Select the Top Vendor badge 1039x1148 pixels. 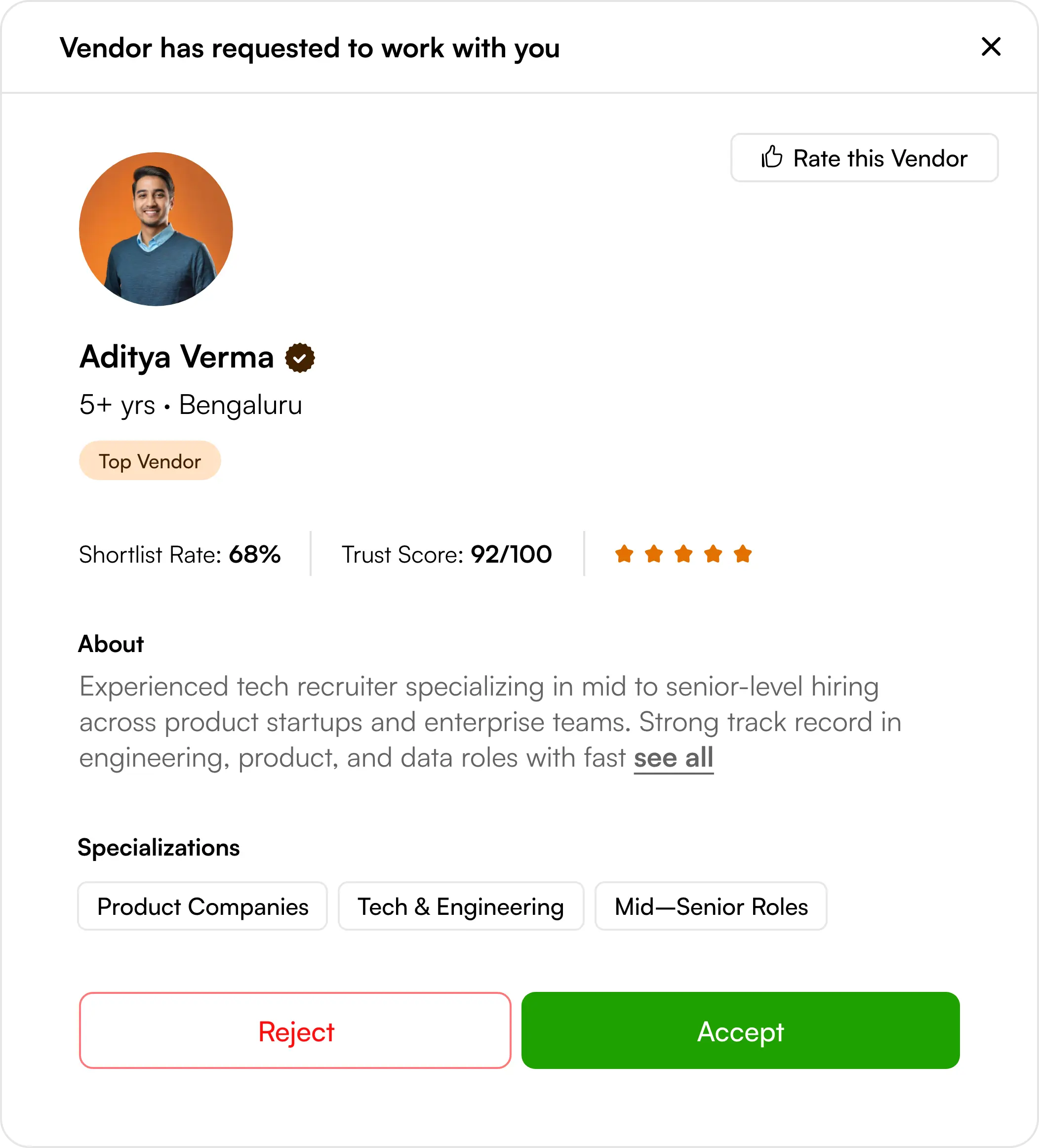[x=150, y=461]
